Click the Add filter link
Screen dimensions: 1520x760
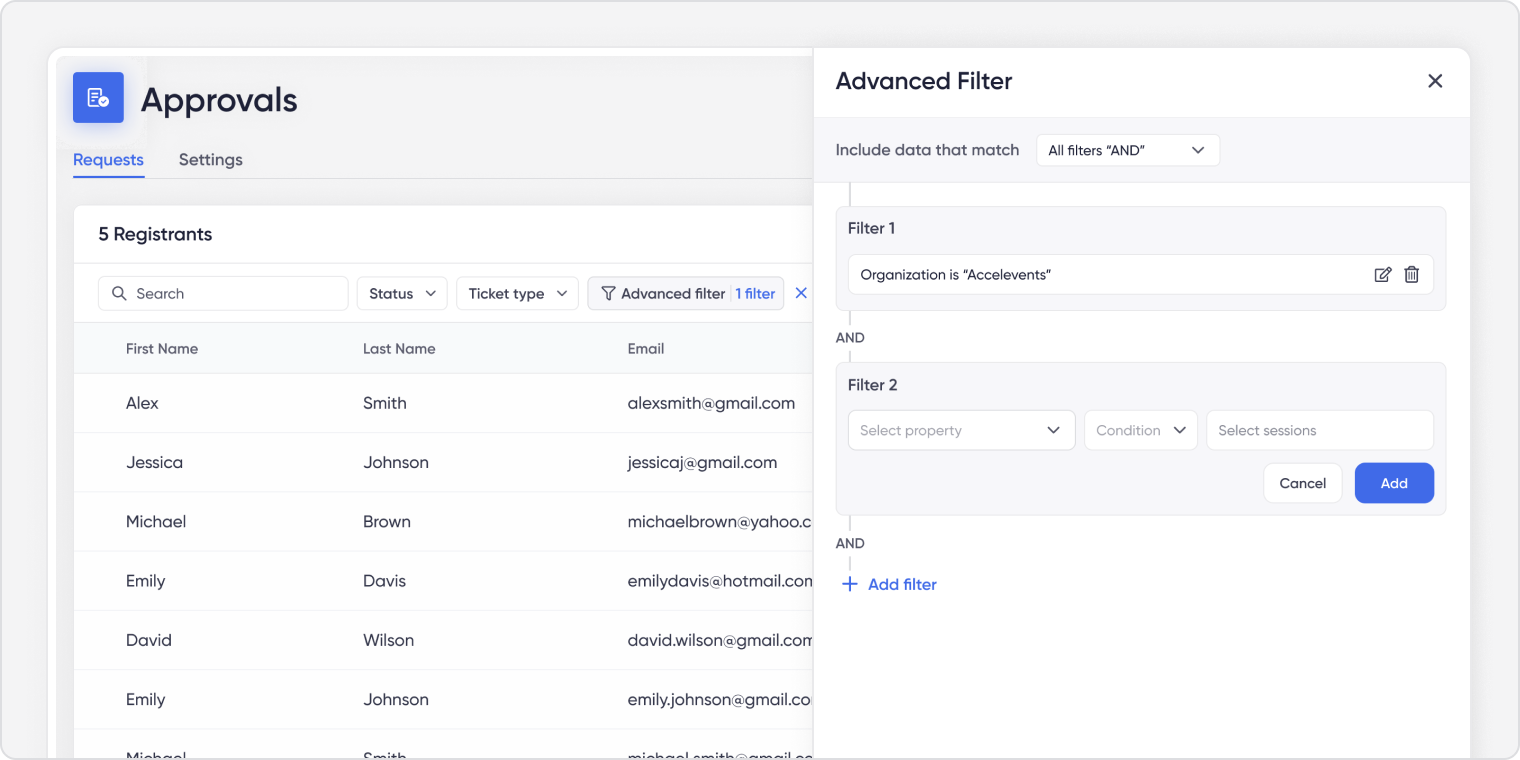[x=902, y=584]
